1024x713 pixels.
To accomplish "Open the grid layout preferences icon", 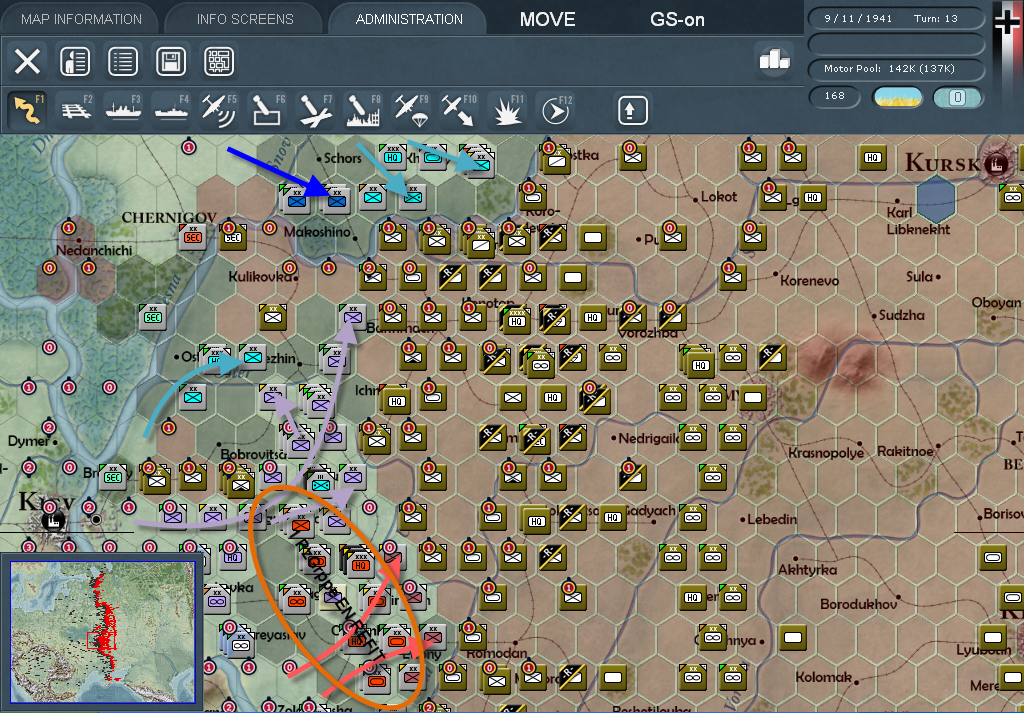I will point(219,62).
